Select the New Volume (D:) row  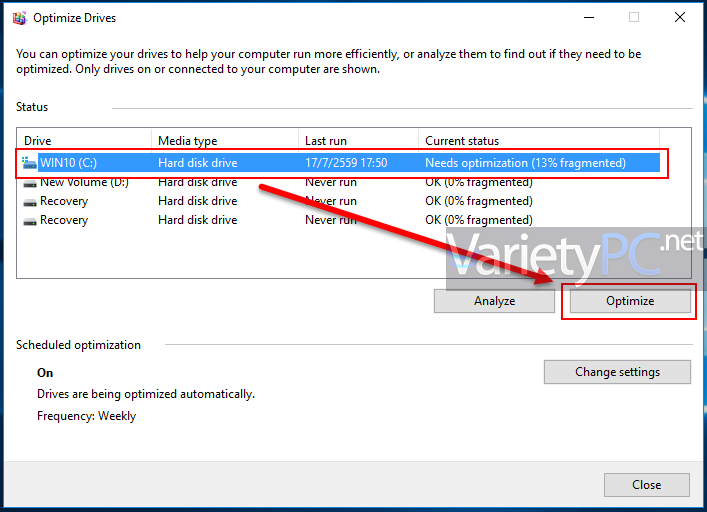[340, 182]
